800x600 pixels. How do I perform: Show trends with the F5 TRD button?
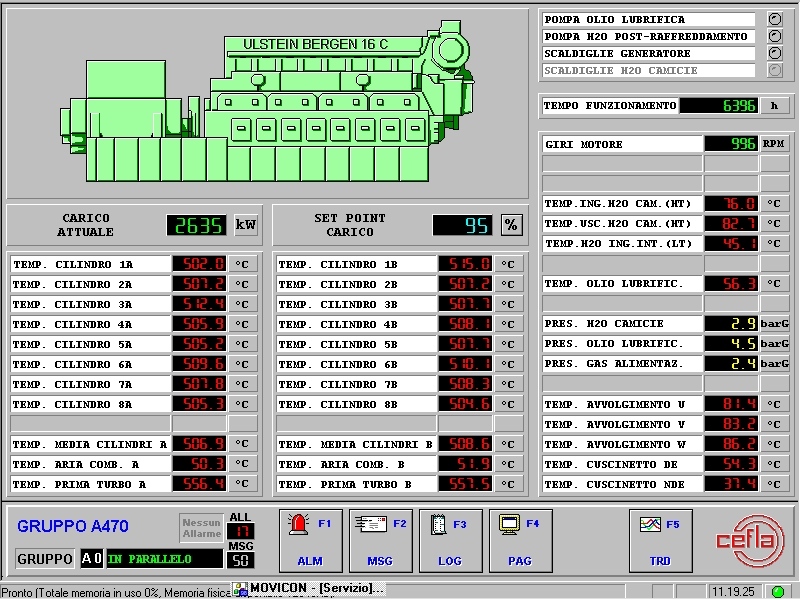tap(661, 541)
